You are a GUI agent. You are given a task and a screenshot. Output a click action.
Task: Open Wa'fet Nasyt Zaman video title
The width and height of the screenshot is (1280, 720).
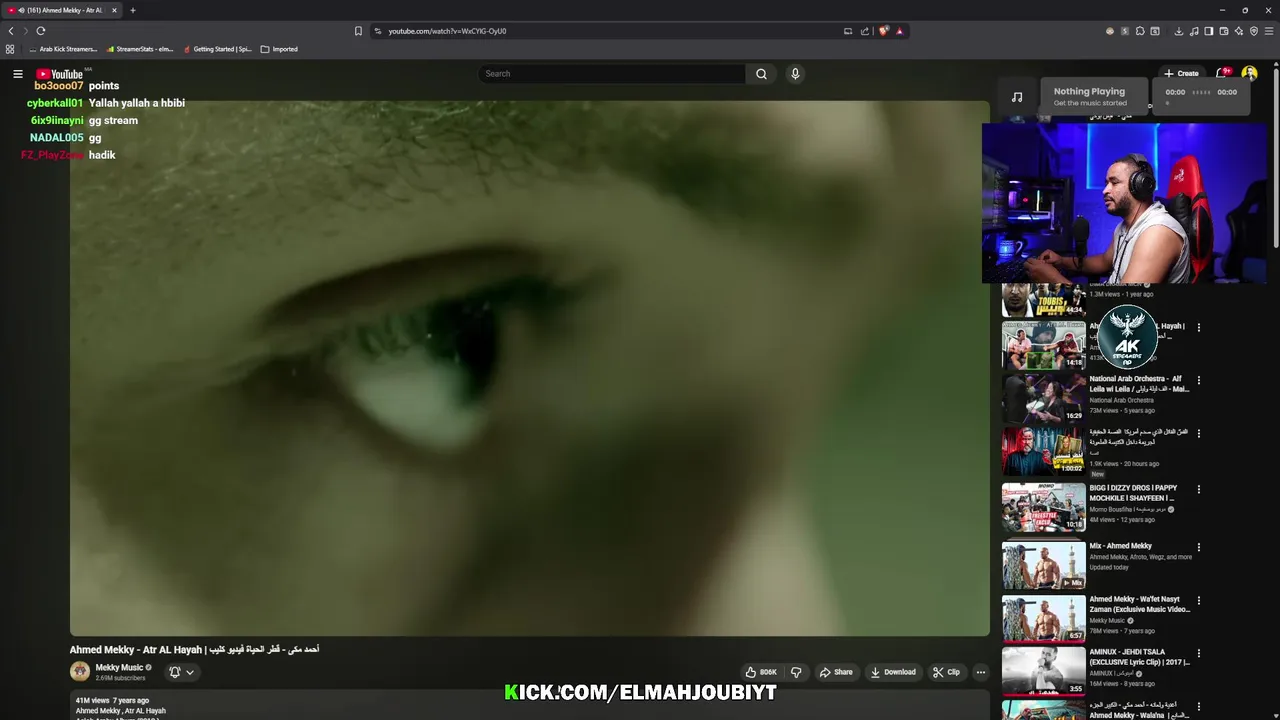pos(1139,604)
